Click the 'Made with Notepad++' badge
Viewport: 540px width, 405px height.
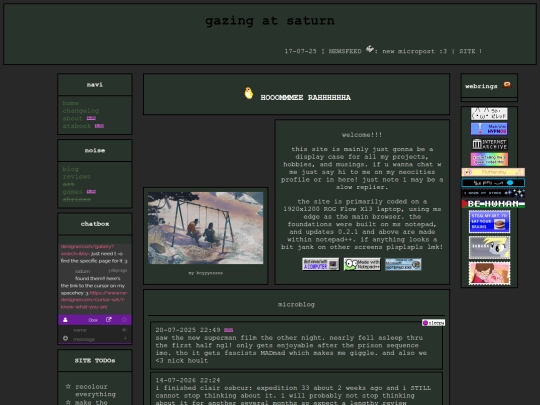(362, 264)
